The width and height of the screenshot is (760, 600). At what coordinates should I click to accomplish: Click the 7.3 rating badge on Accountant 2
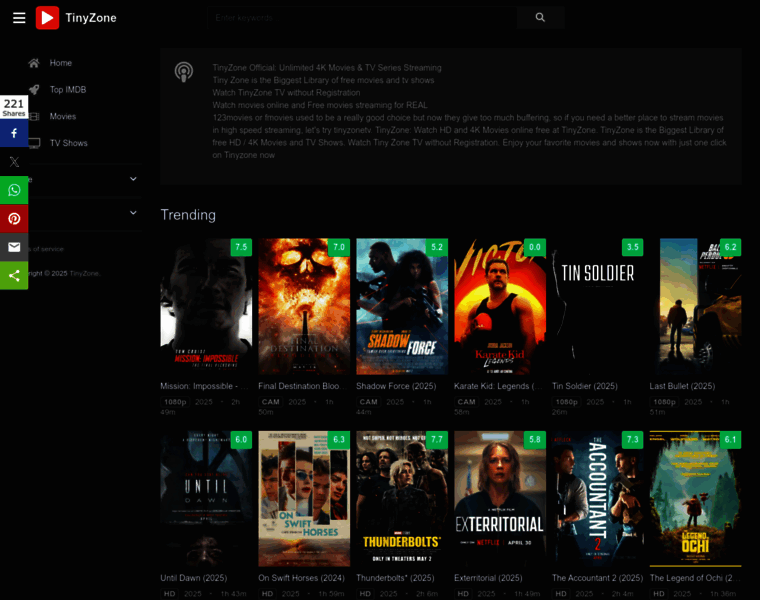tap(633, 440)
